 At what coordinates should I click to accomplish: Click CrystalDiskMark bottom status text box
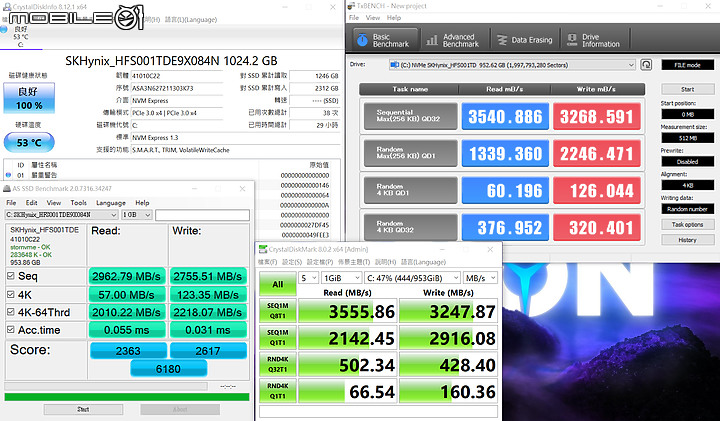pos(378,411)
